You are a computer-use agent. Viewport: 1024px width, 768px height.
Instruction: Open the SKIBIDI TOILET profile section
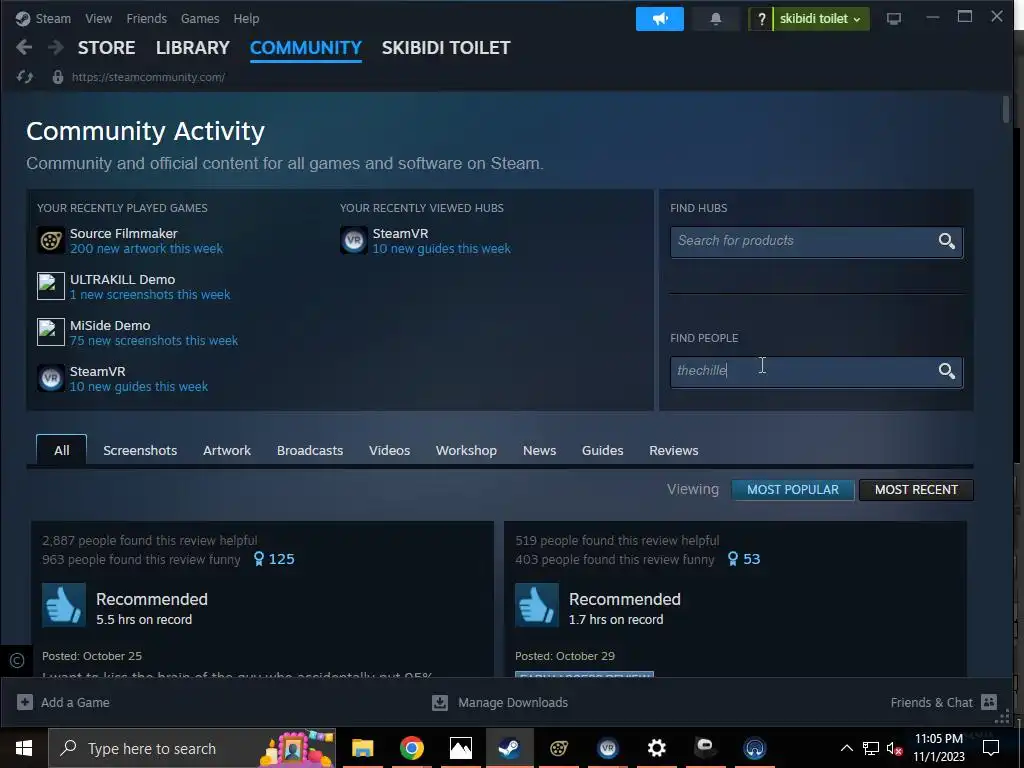446,48
